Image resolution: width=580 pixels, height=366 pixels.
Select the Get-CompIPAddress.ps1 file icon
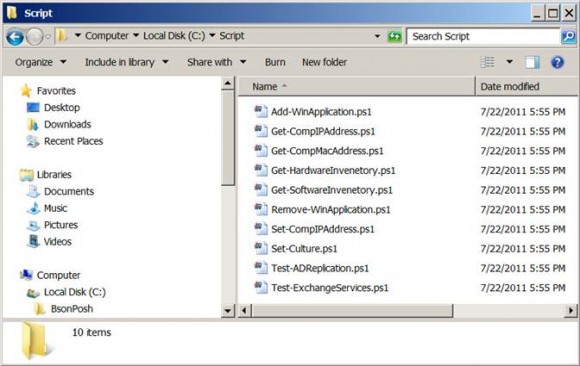(x=260, y=131)
